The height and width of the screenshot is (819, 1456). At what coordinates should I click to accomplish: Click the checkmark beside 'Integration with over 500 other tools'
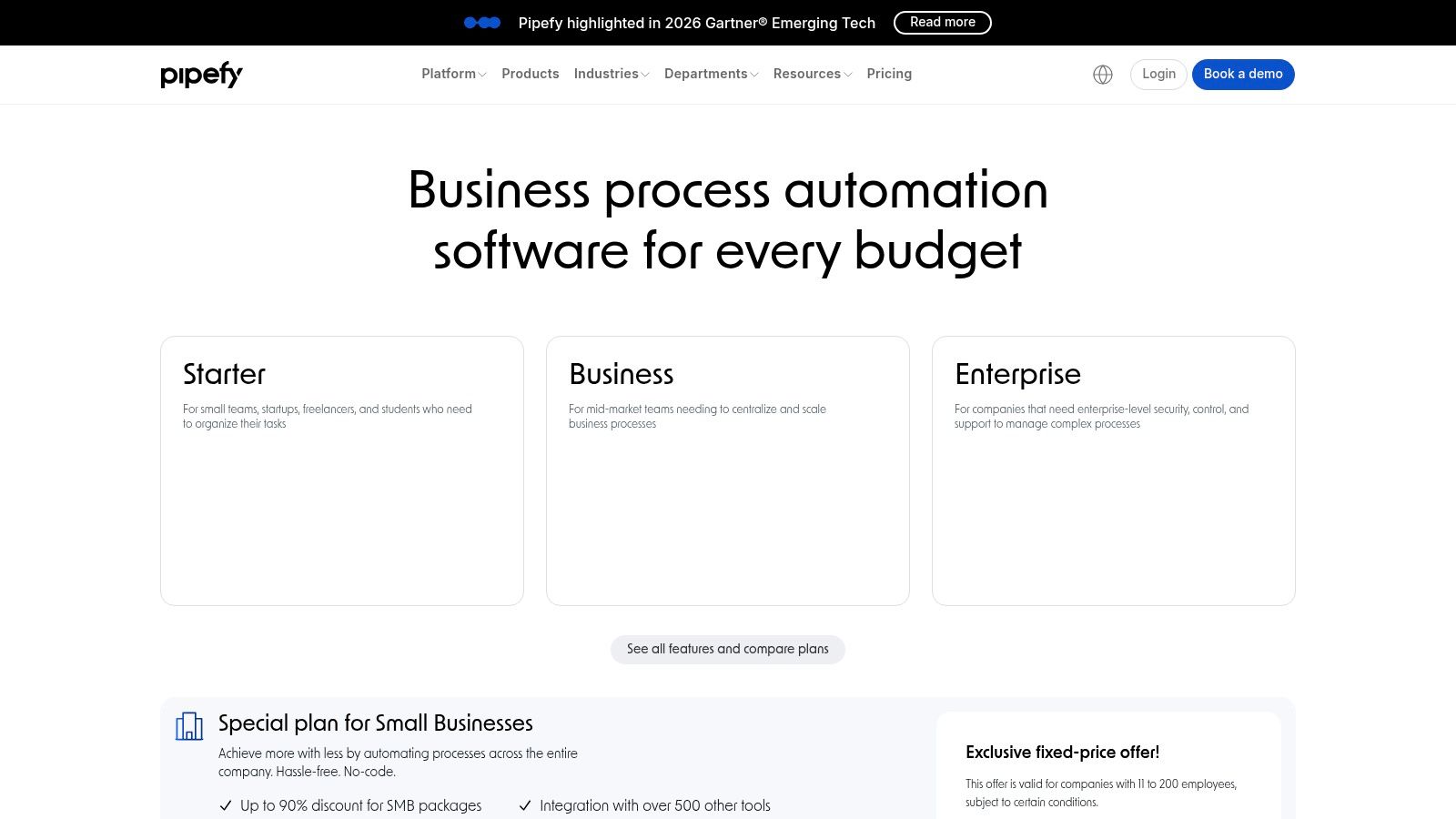coord(524,805)
